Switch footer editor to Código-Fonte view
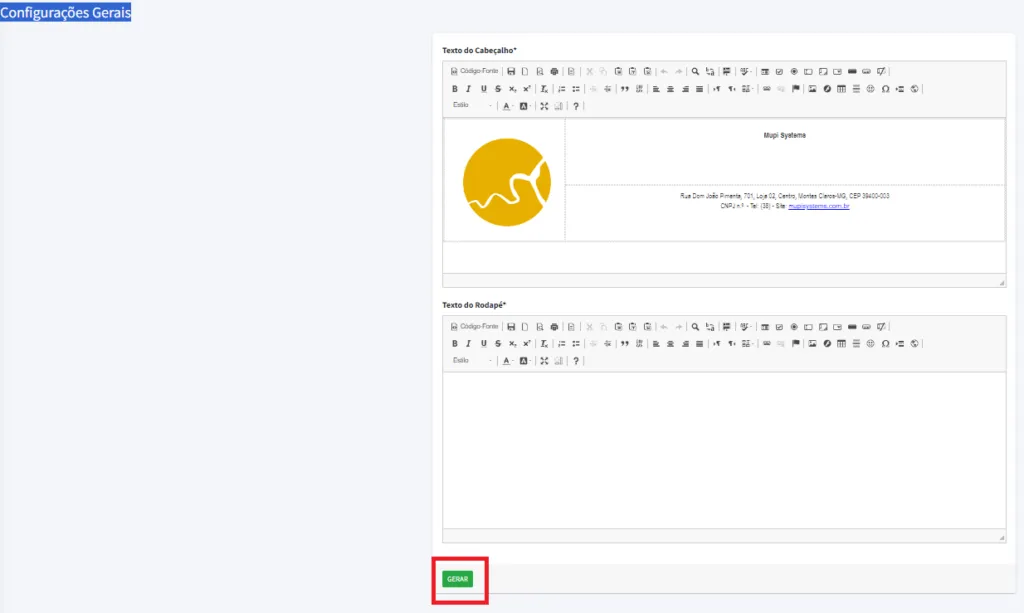The width and height of the screenshot is (1024, 613). (475, 327)
